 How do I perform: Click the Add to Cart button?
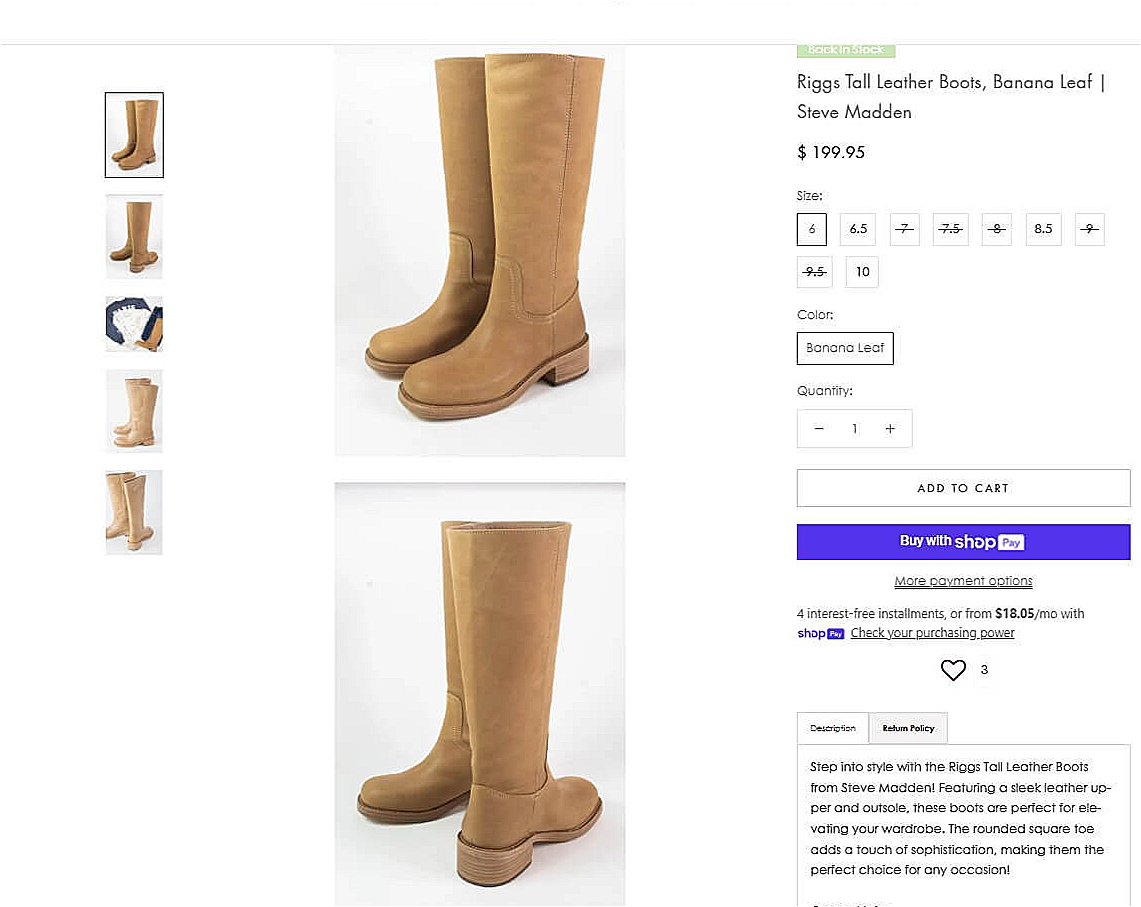pos(963,488)
